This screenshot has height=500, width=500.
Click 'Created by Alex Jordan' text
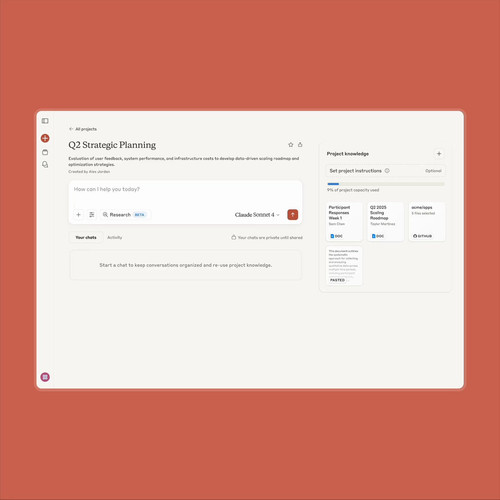click(x=89, y=172)
